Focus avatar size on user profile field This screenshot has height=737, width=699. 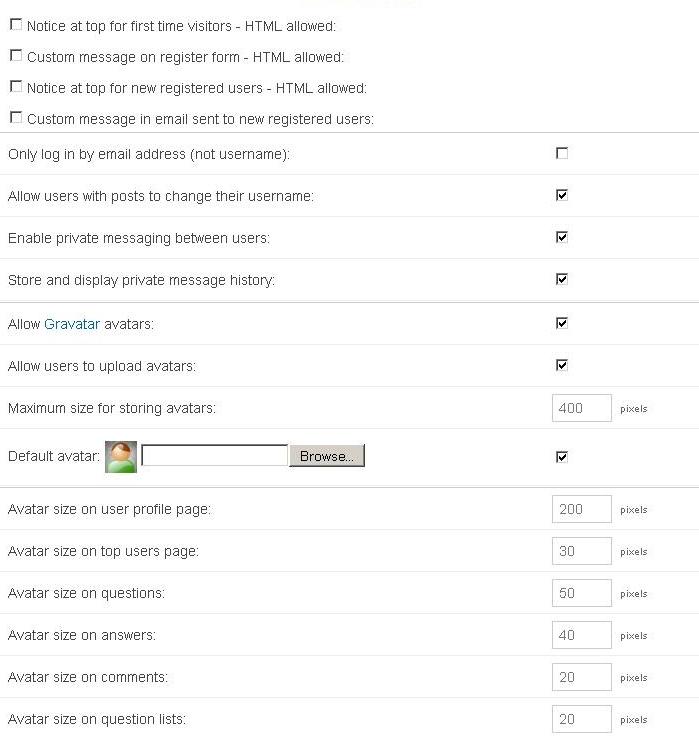tap(581, 509)
